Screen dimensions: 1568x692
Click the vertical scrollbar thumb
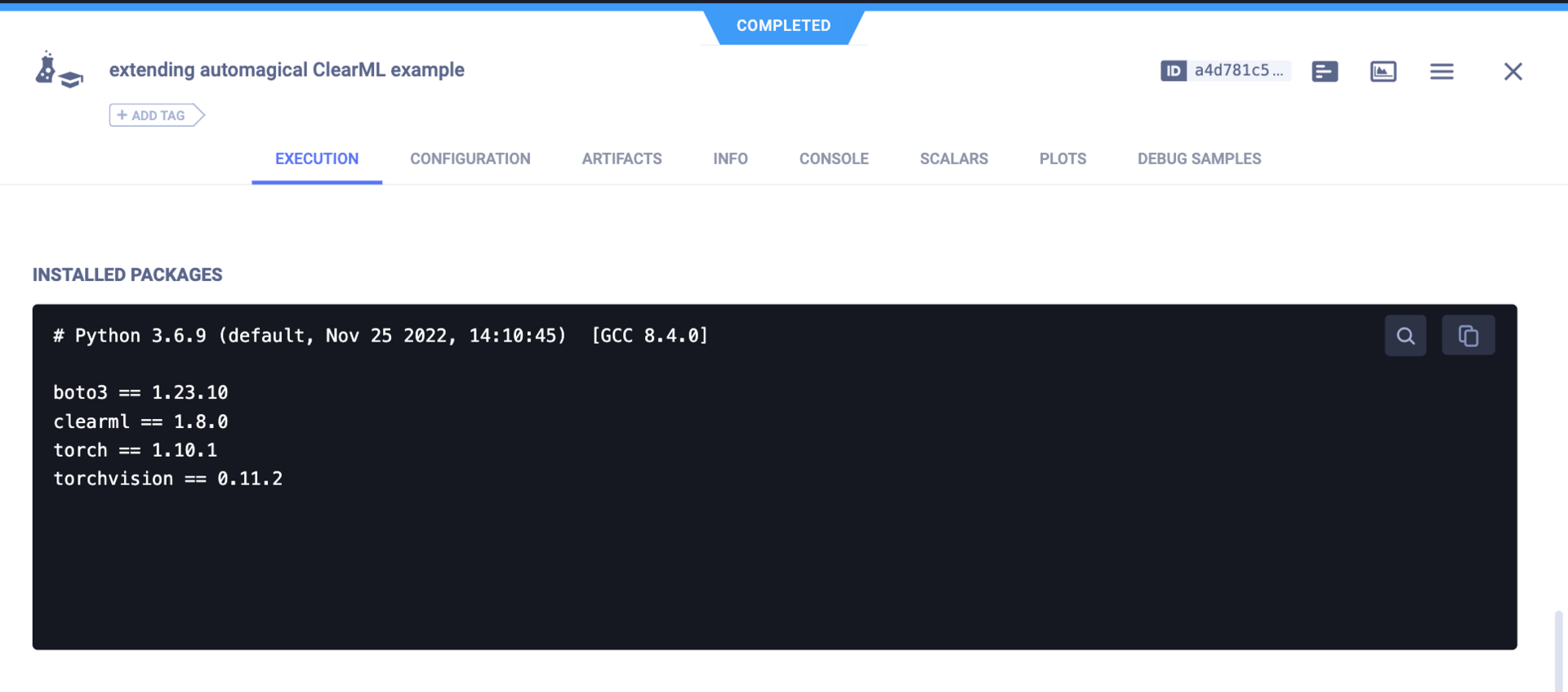click(x=1558, y=651)
